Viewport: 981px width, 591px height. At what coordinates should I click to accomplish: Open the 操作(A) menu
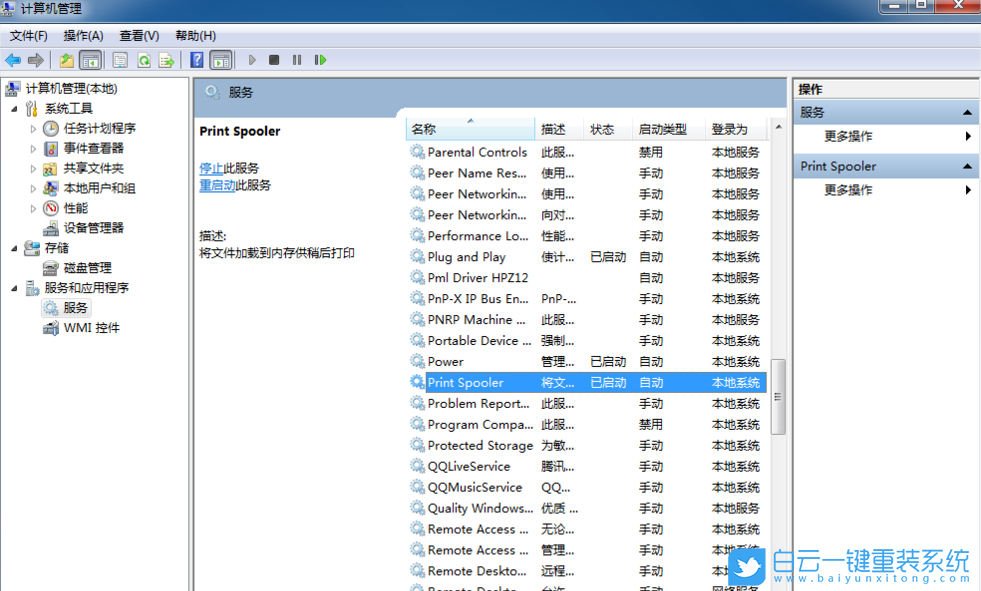point(83,36)
